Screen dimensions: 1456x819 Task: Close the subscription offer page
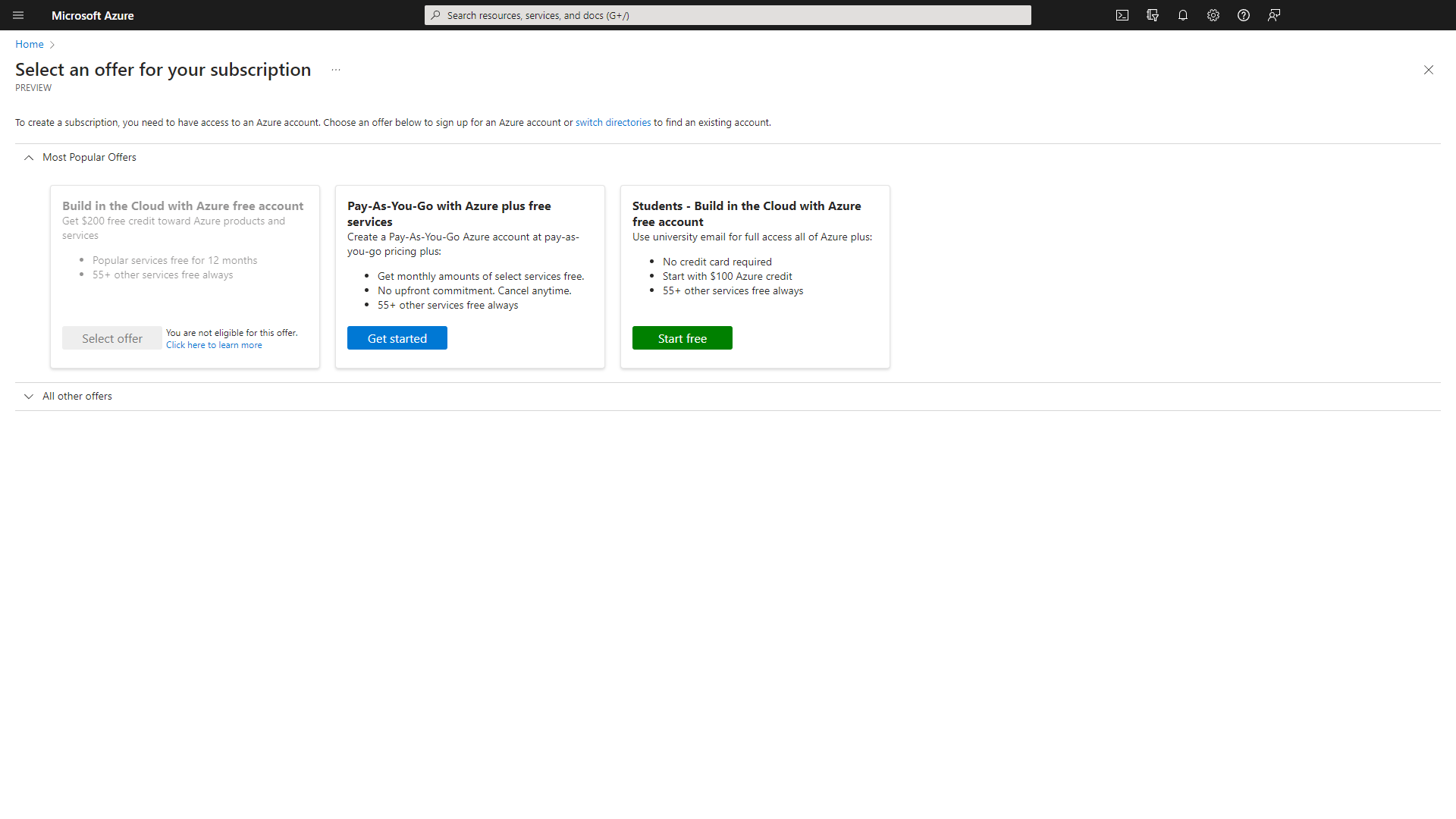[x=1429, y=69]
